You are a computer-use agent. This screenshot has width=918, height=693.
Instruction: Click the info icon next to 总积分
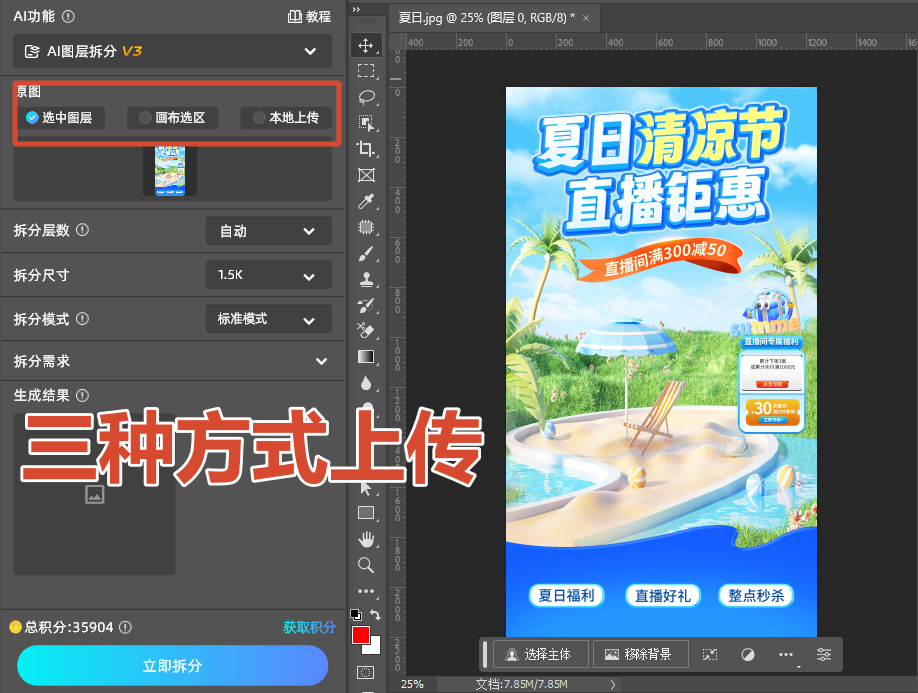pyautogui.click(x=125, y=627)
